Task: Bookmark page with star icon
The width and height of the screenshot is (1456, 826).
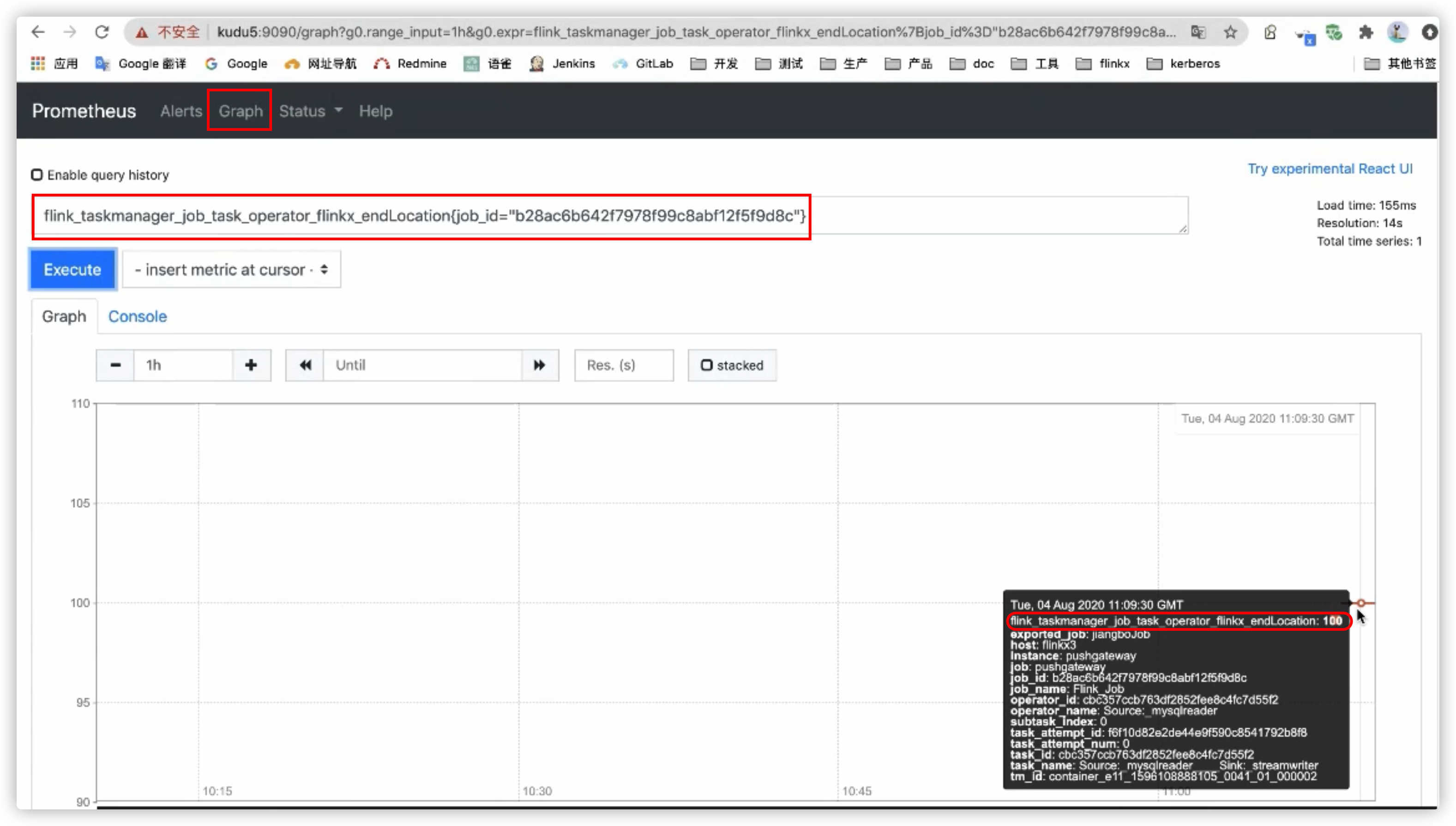Action: (x=1230, y=32)
